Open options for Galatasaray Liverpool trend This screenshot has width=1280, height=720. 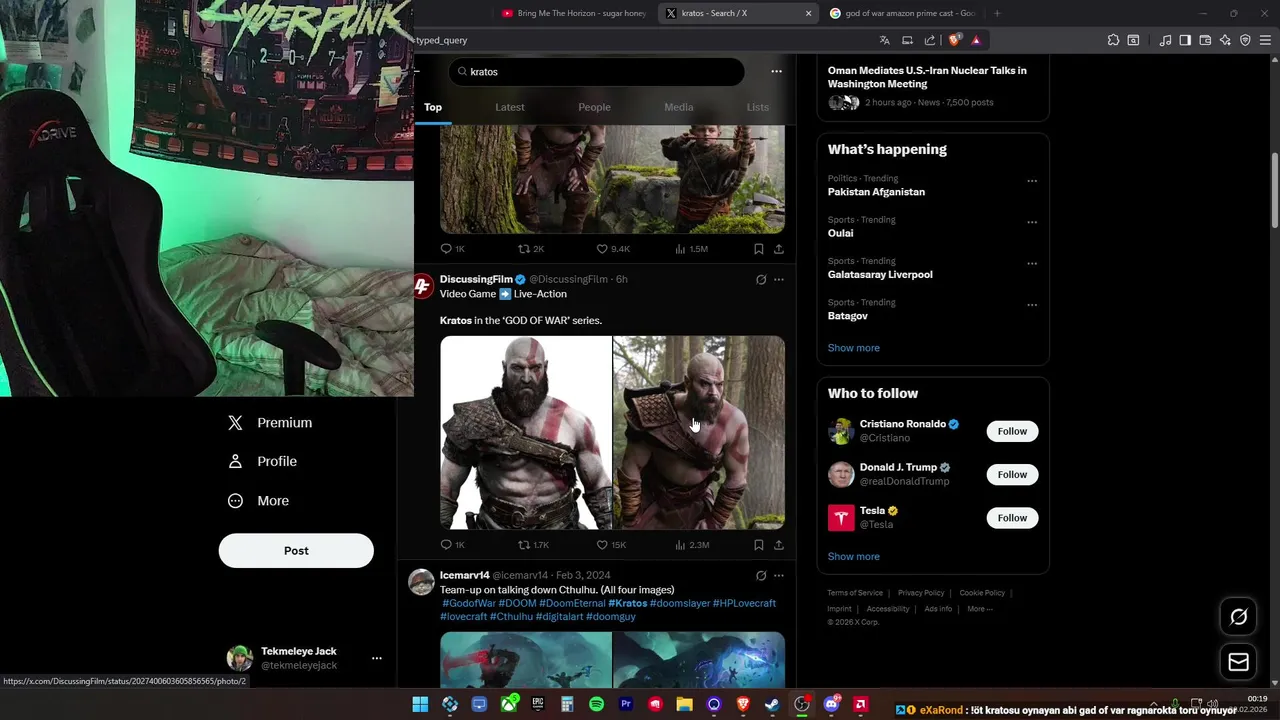(1032, 264)
